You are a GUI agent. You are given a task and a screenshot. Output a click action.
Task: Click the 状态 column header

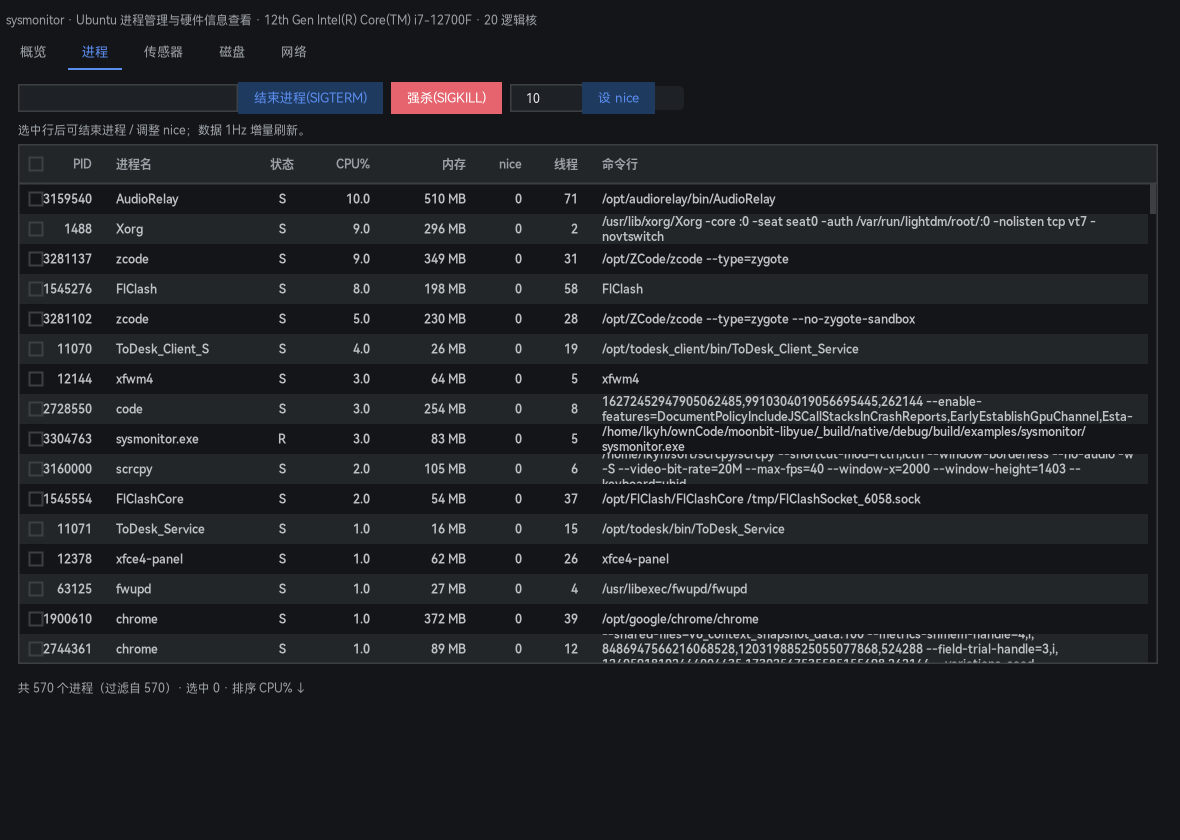[282, 164]
